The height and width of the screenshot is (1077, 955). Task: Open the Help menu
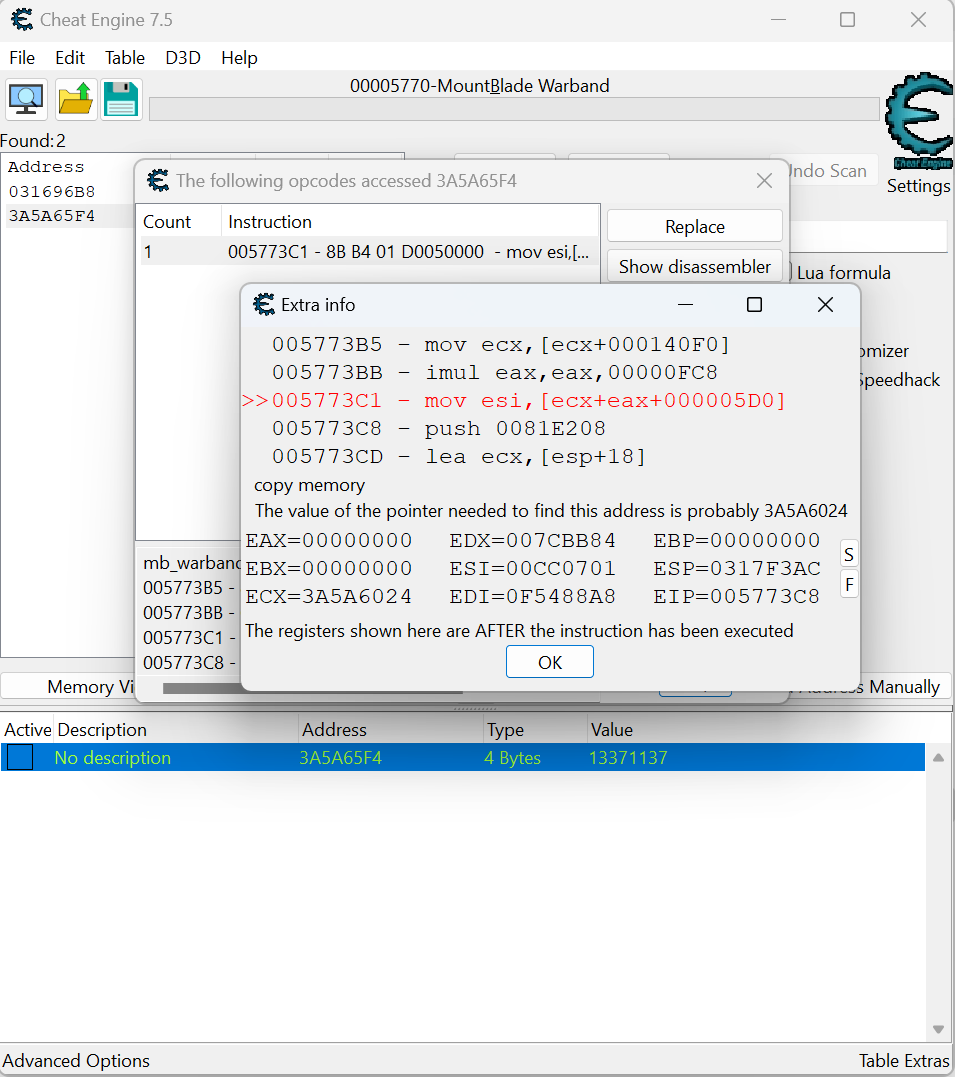point(239,58)
